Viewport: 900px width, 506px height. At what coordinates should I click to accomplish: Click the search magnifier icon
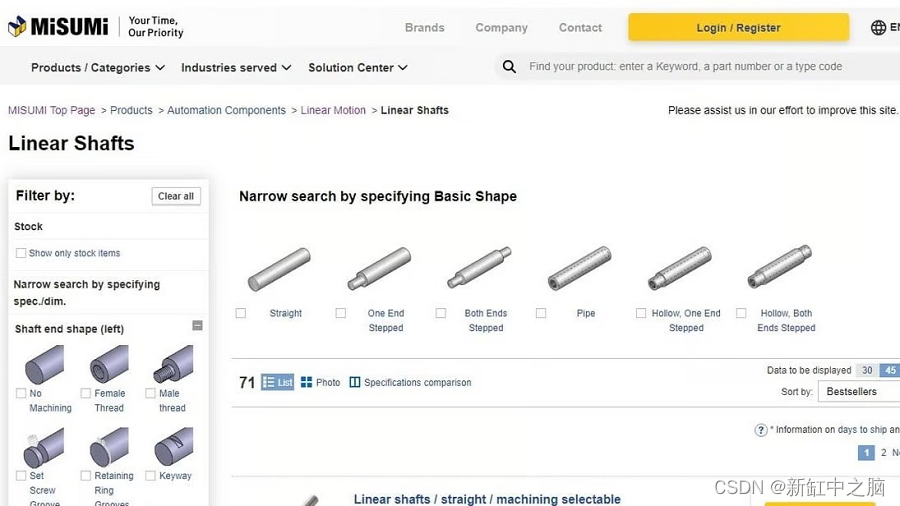point(509,67)
